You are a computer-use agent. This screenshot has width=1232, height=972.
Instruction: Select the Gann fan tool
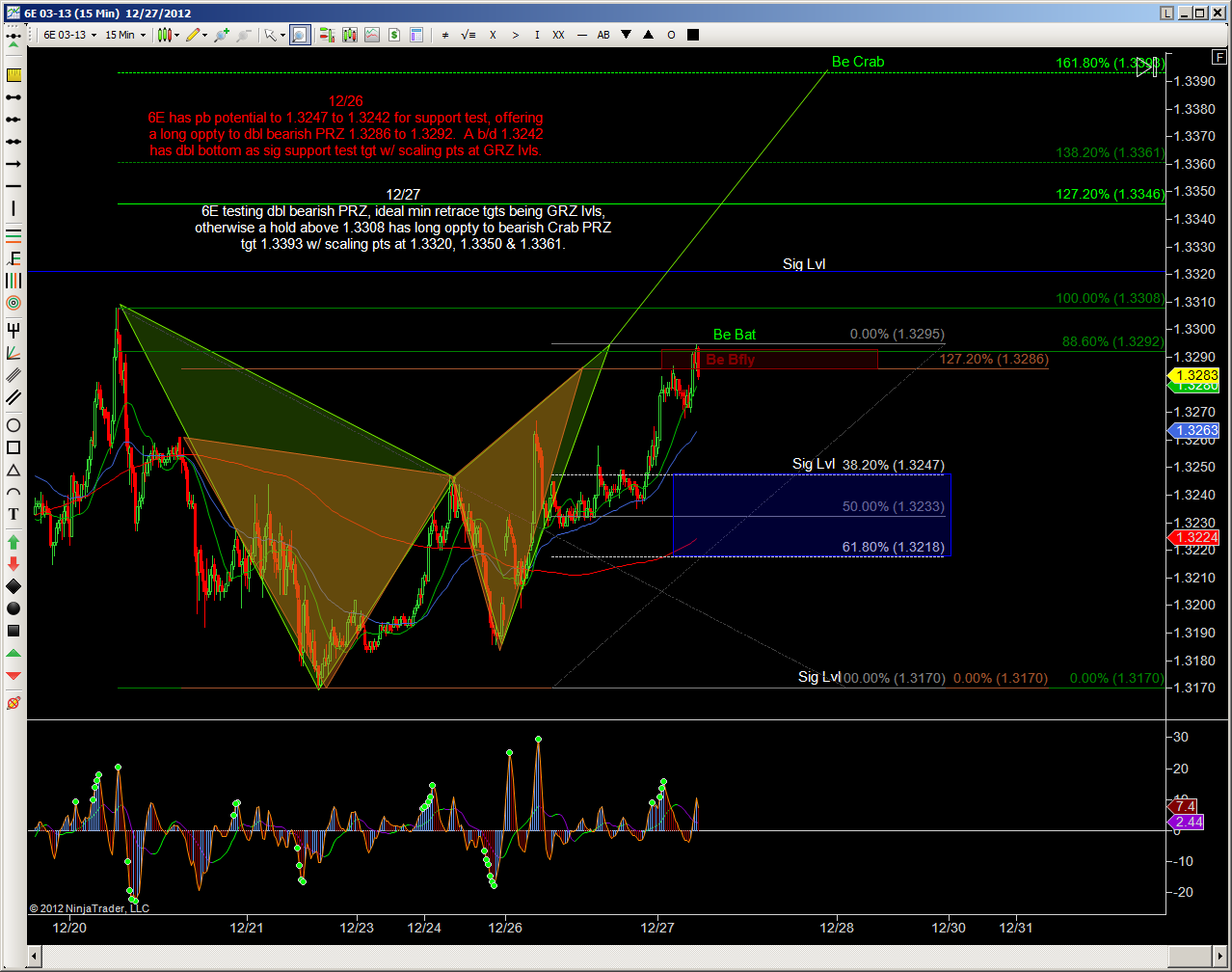[13, 353]
